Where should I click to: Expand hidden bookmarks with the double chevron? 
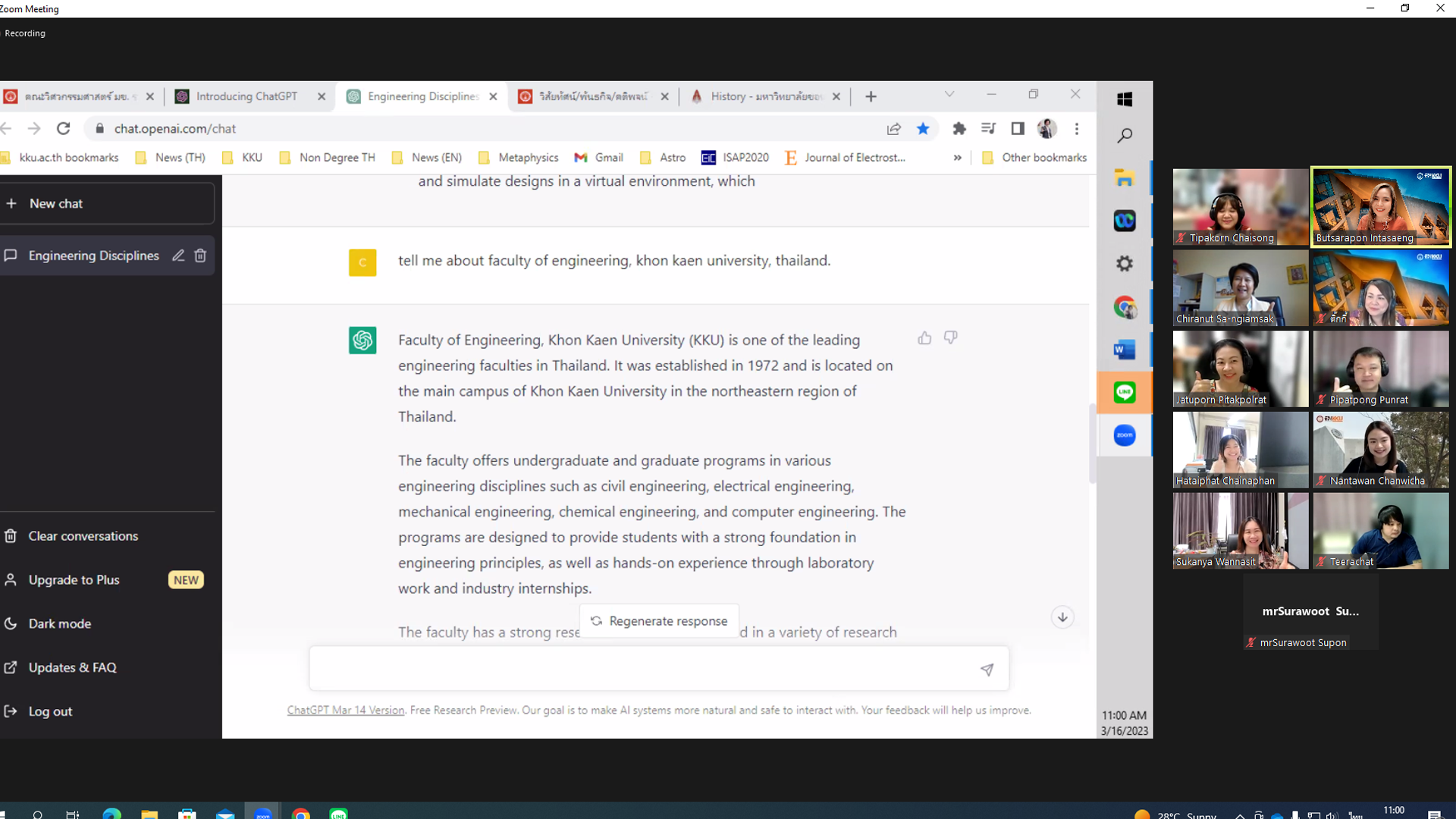tap(957, 158)
